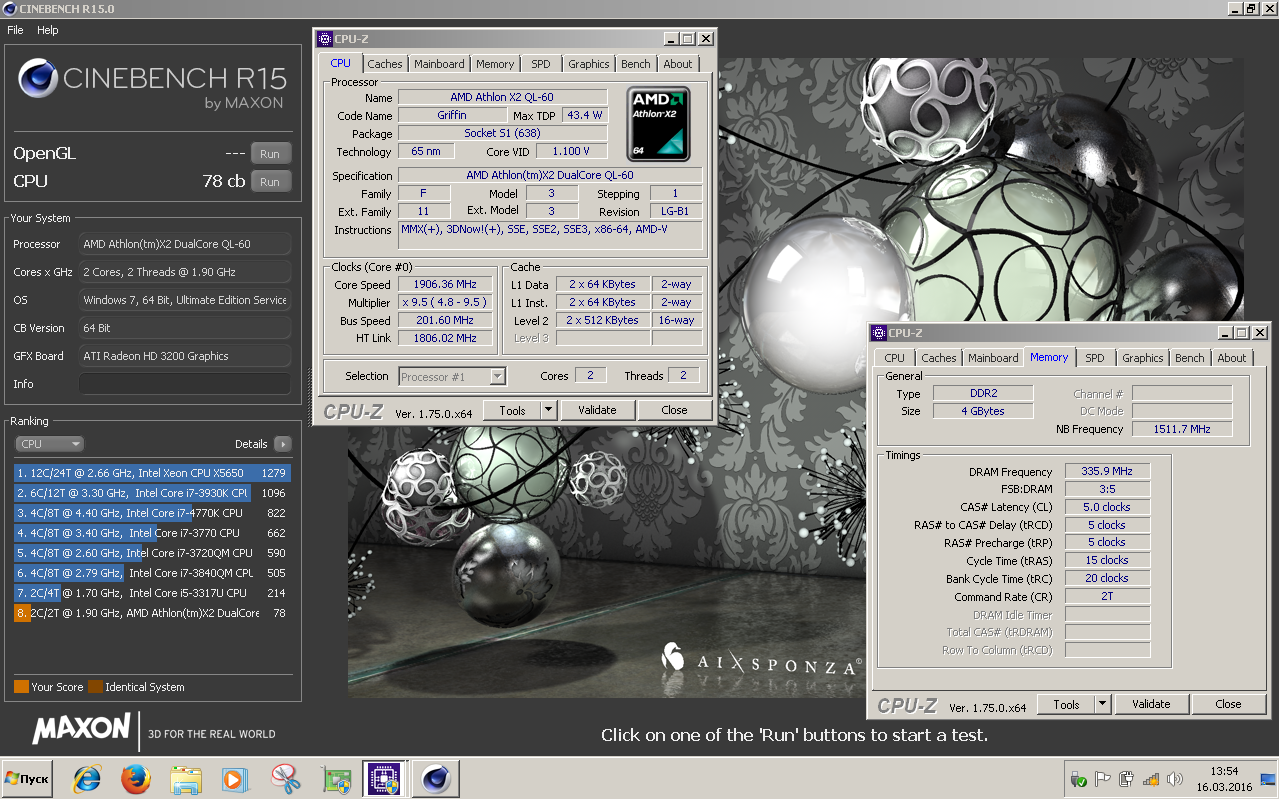Viewport: 1279px width, 799px height.
Task: Open Windows Explorer folder icon in taskbar
Action: (186, 778)
